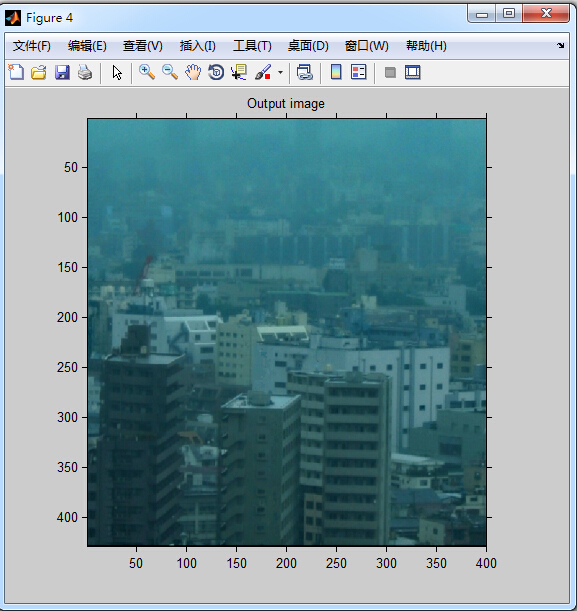Click the dock figure arrow in the menu bar
Viewport: 577px width, 611px height.
pos(561,46)
